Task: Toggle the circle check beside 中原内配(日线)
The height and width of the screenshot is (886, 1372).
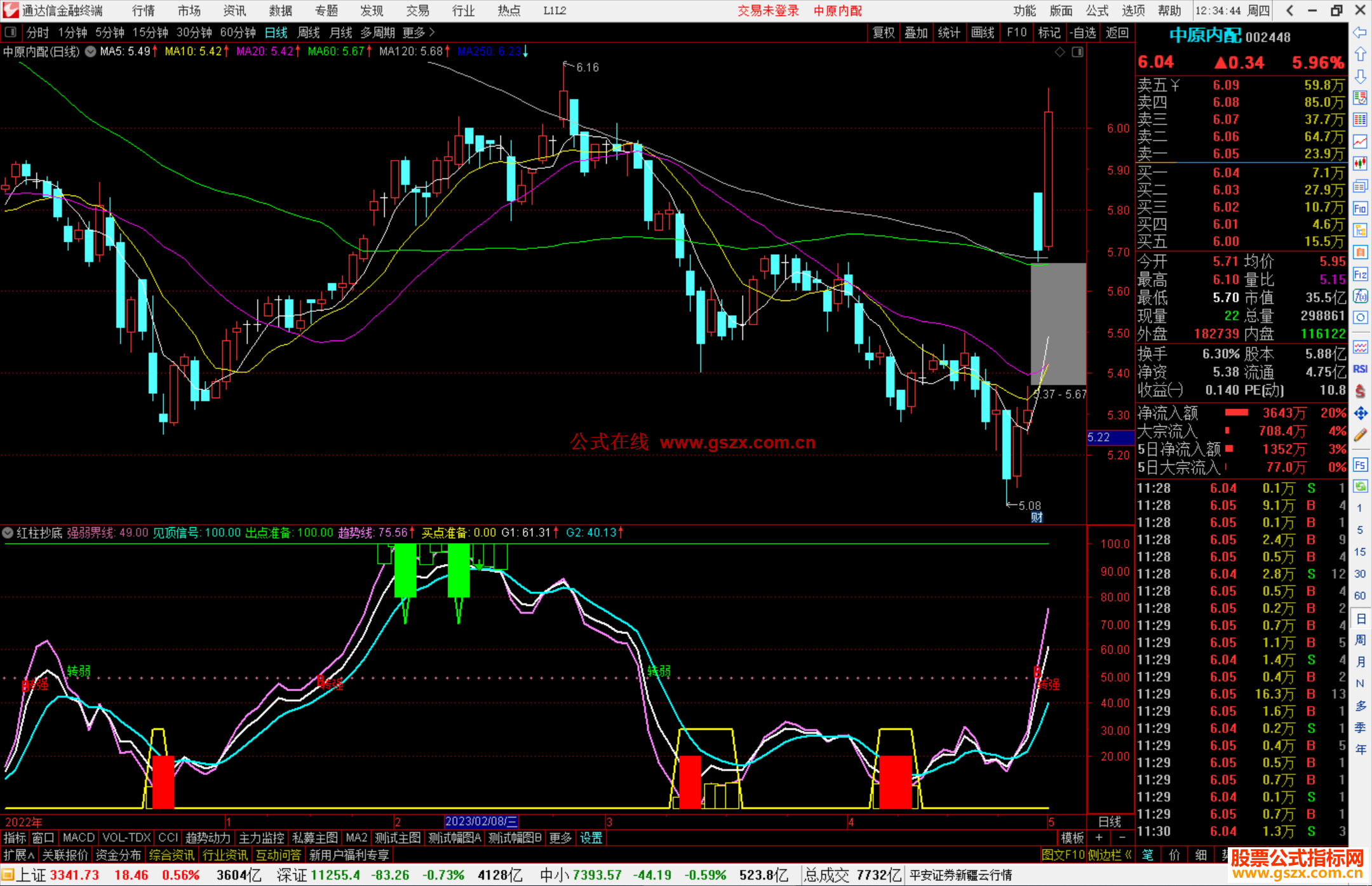Action: coord(91,52)
